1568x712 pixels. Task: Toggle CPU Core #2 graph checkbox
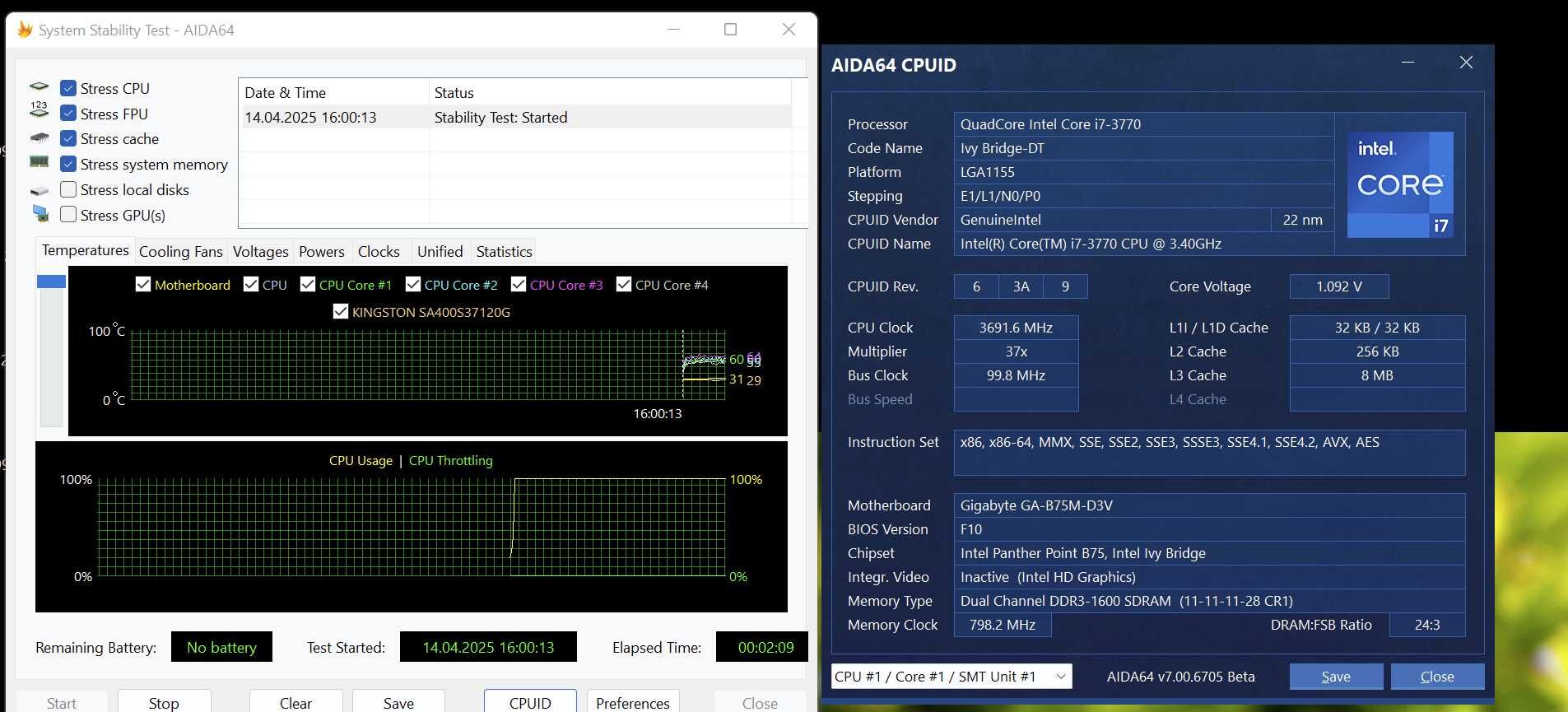click(413, 284)
